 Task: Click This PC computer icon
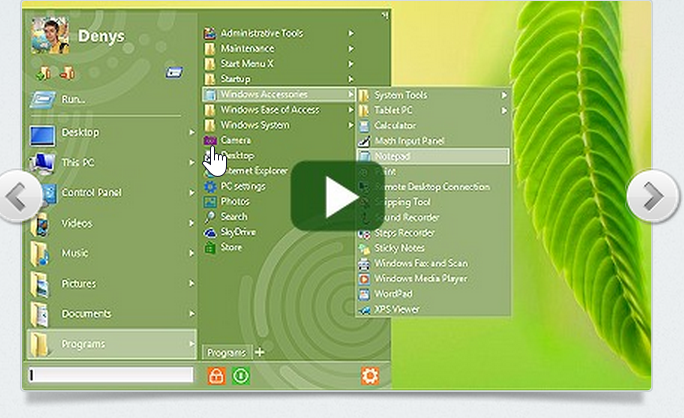(42, 164)
